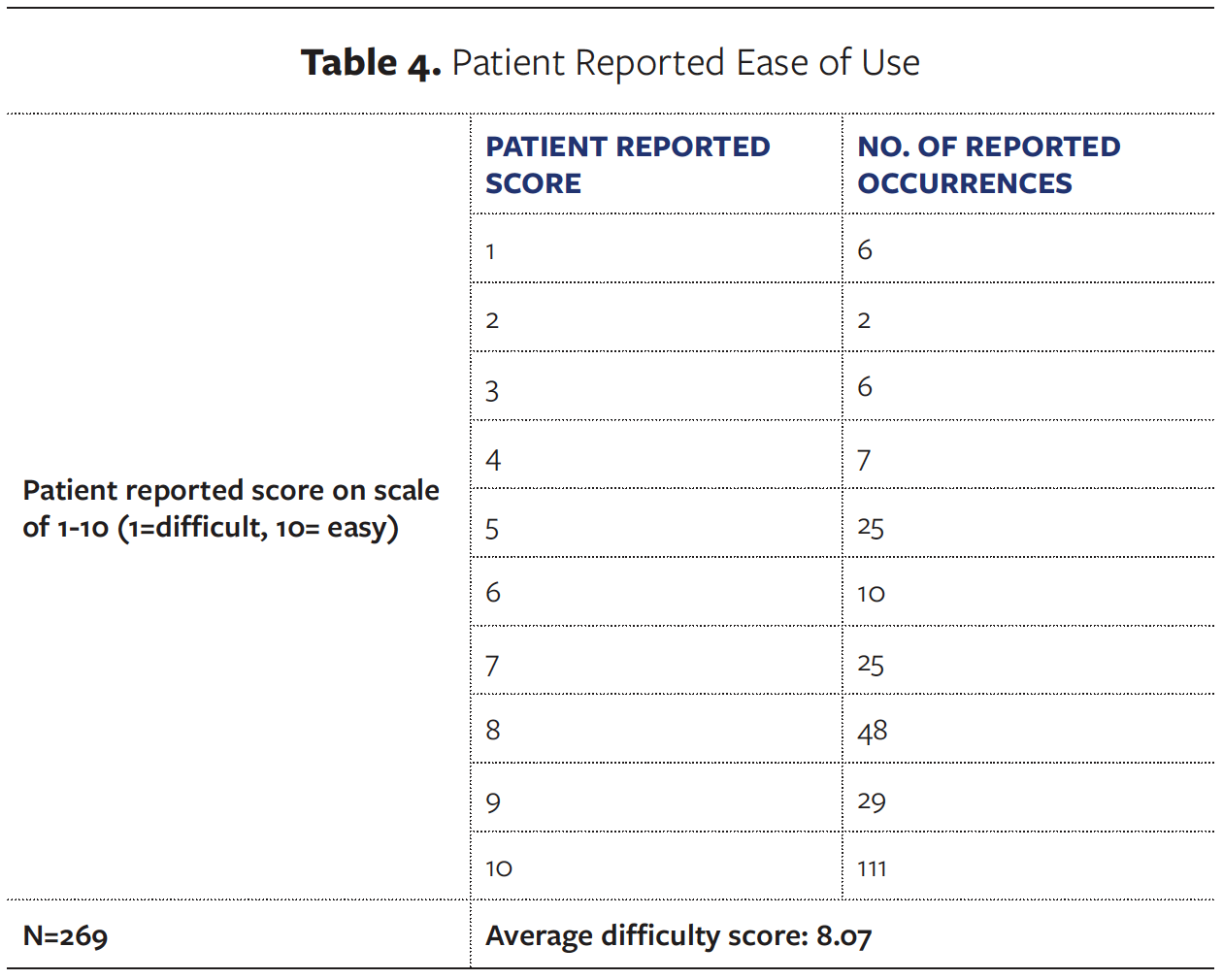Click the occurrences value 10 for score 6
The height and width of the screenshot is (980, 1223).
point(871,593)
